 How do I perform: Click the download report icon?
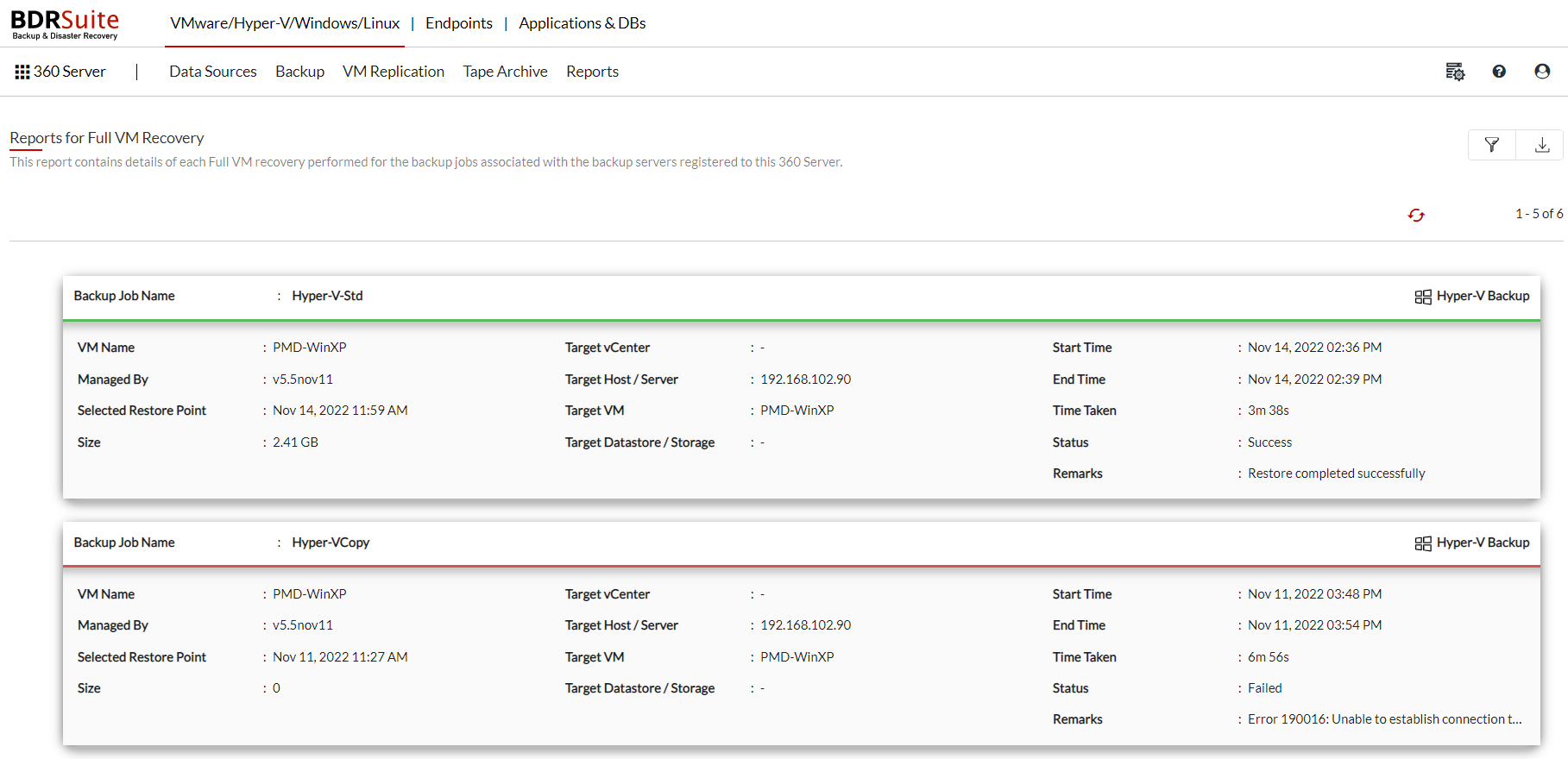pos(1541,145)
